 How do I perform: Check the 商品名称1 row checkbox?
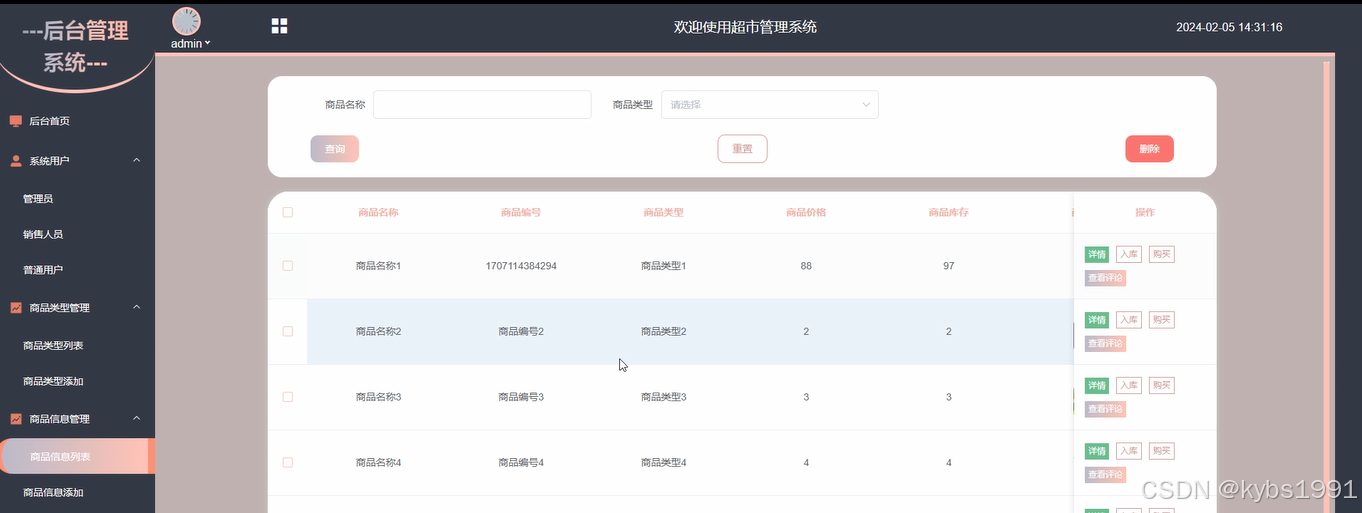click(288, 266)
